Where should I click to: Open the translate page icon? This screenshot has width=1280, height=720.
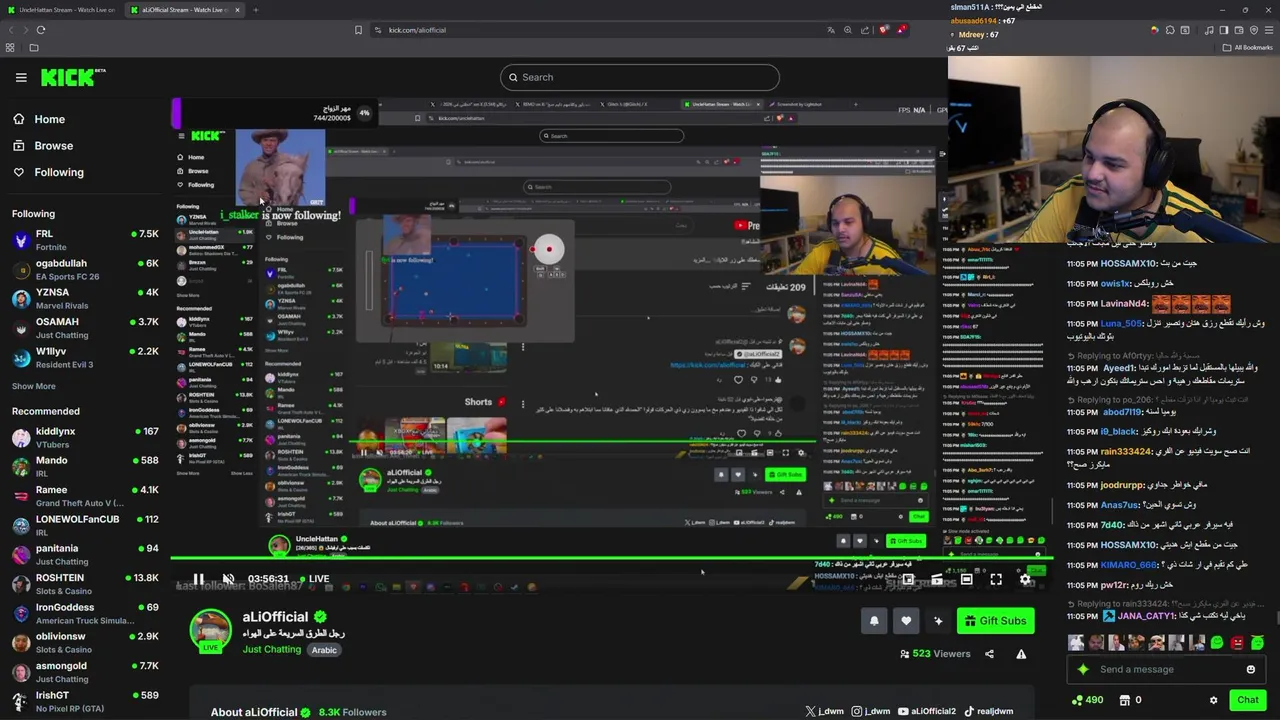coord(830,30)
